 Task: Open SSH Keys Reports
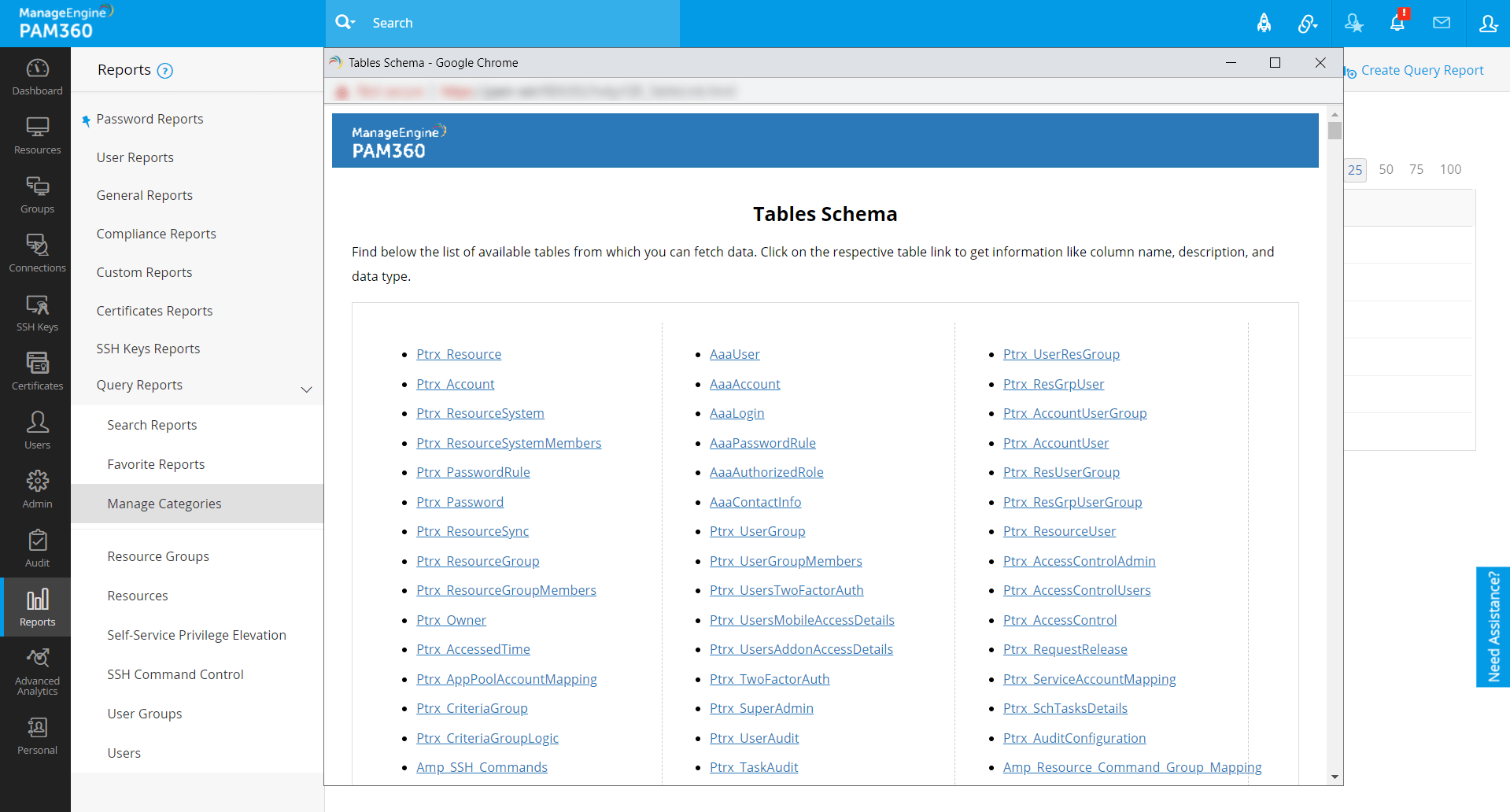tap(148, 349)
